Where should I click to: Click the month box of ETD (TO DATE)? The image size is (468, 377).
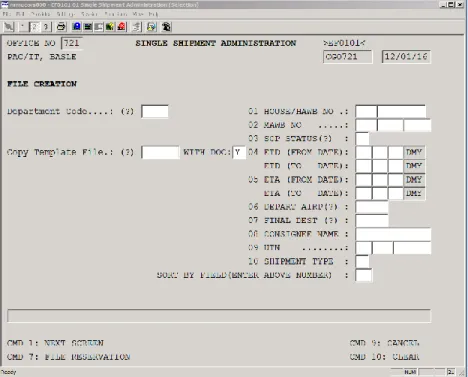380,166
